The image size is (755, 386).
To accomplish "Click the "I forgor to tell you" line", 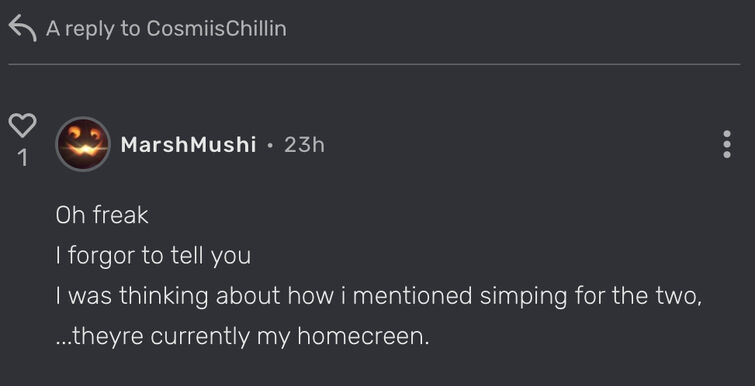I will tap(153, 256).
